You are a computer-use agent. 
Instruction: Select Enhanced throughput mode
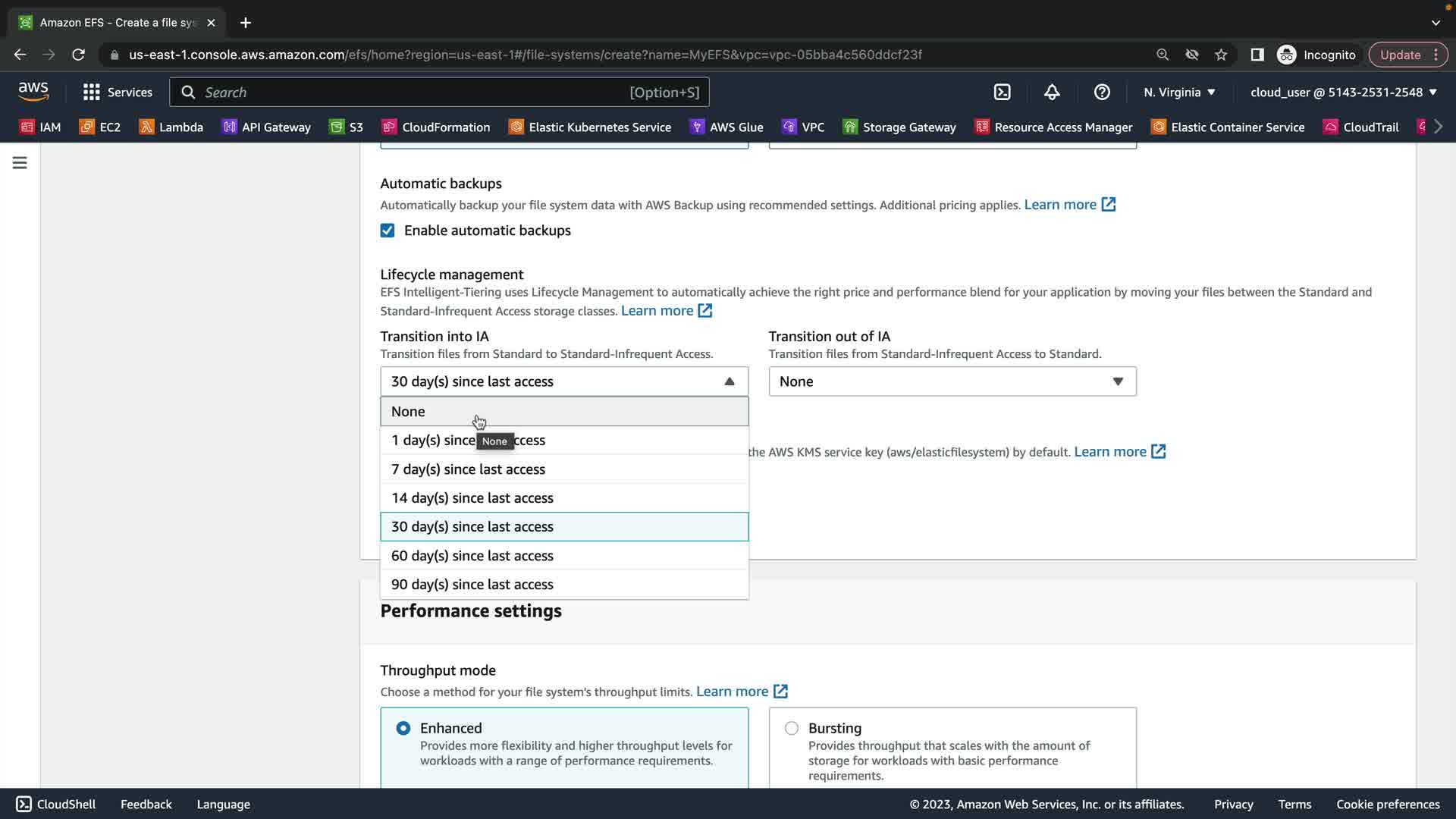tap(403, 728)
